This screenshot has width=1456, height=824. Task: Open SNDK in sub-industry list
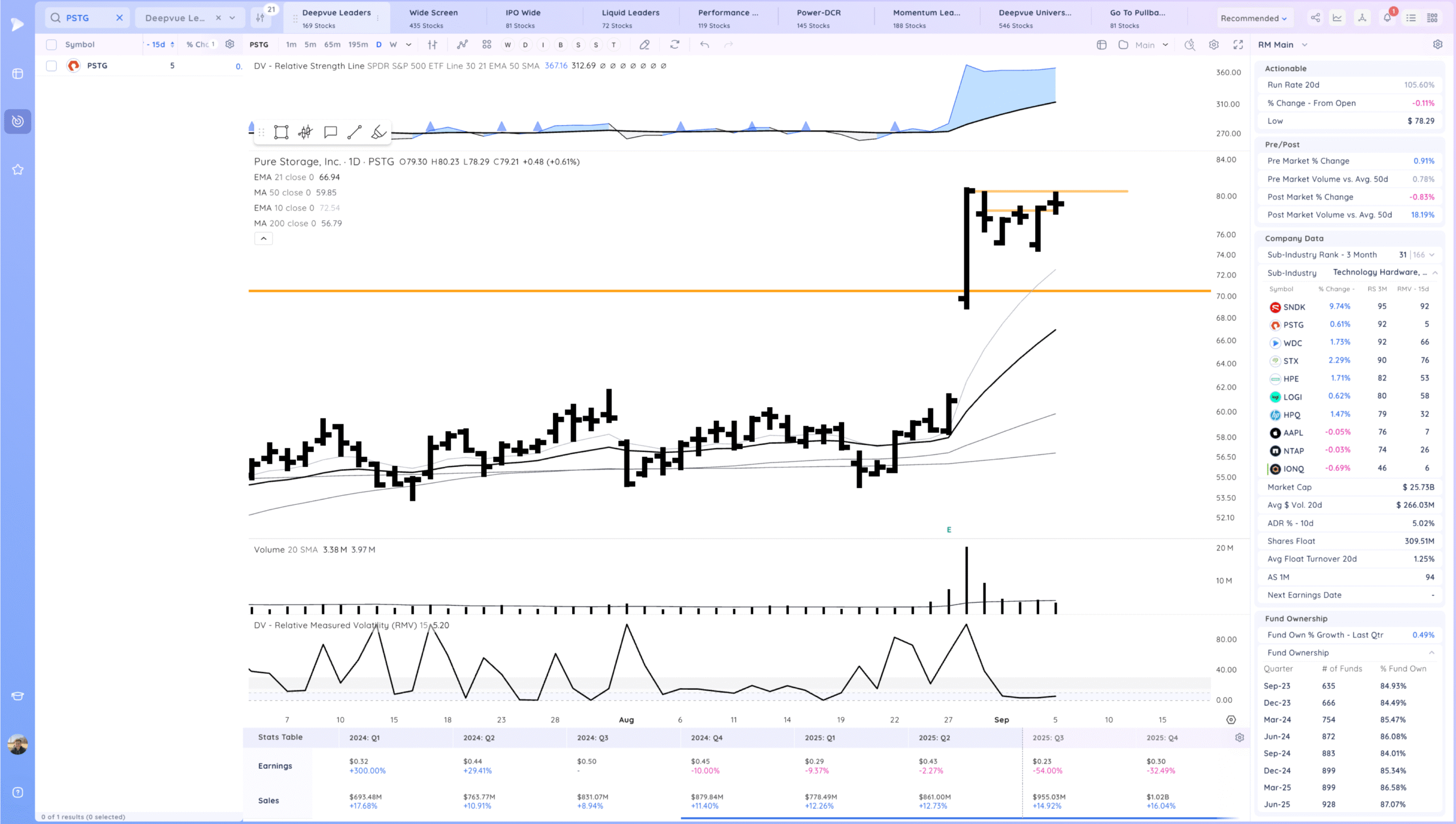pyautogui.click(x=1294, y=307)
